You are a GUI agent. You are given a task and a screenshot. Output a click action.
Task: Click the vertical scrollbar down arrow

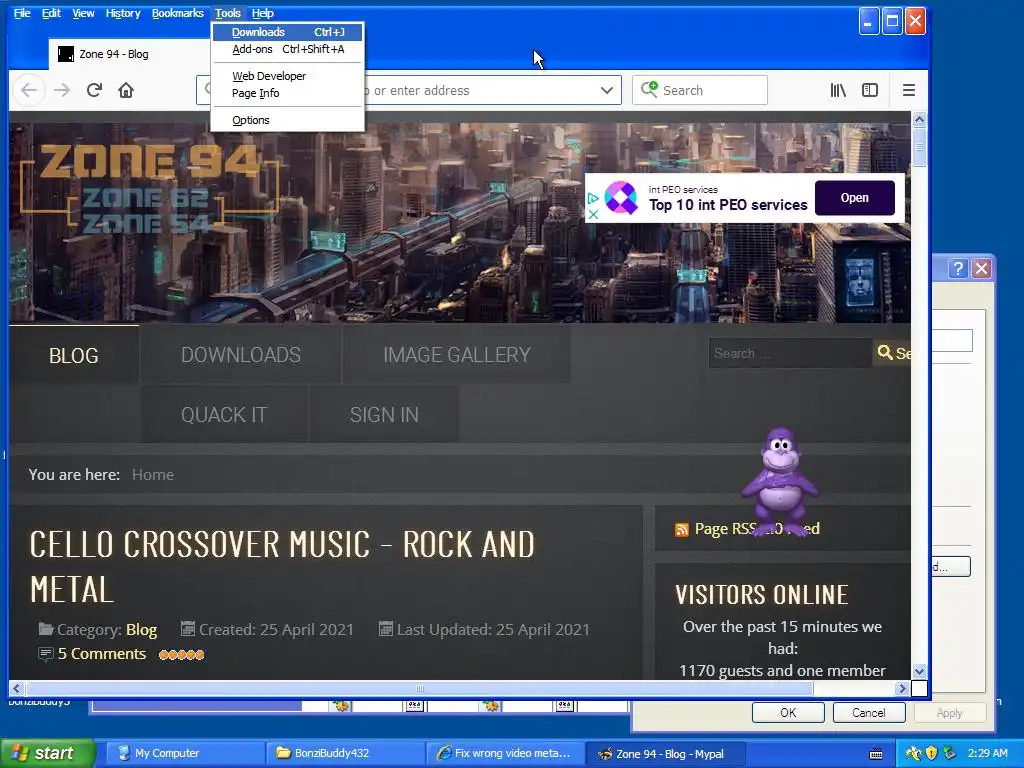pos(919,671)
